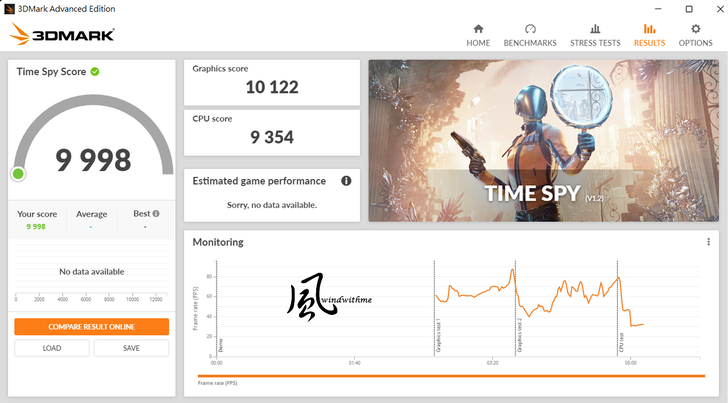Screen dimensions: 728x403
Task: Click the Demo marker on chart
Action: point(221,345)
